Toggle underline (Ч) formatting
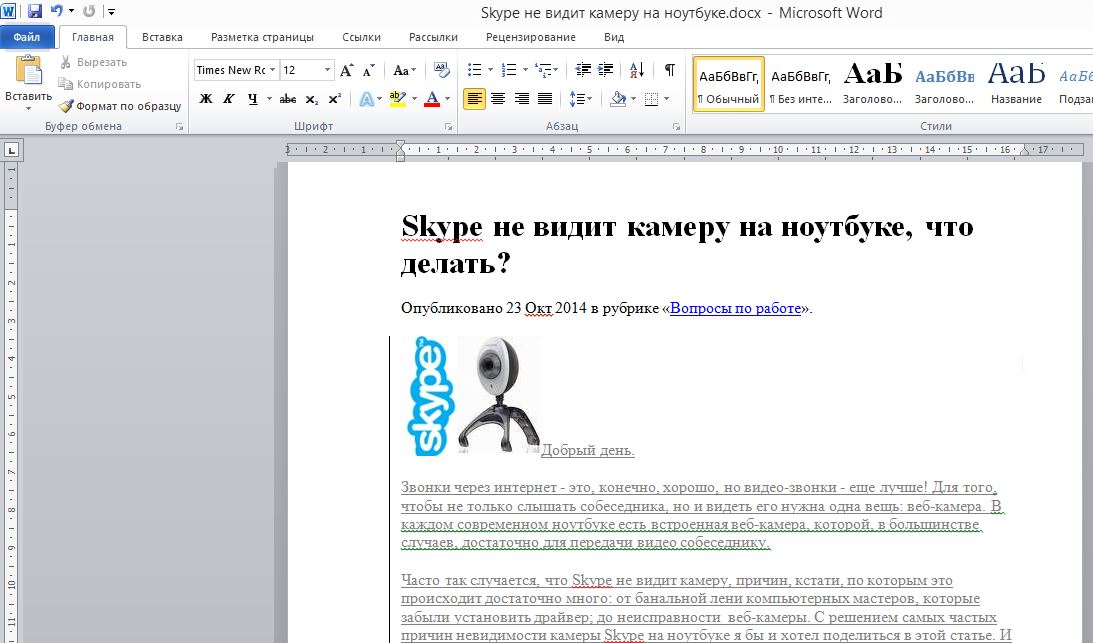 point(252,99)
